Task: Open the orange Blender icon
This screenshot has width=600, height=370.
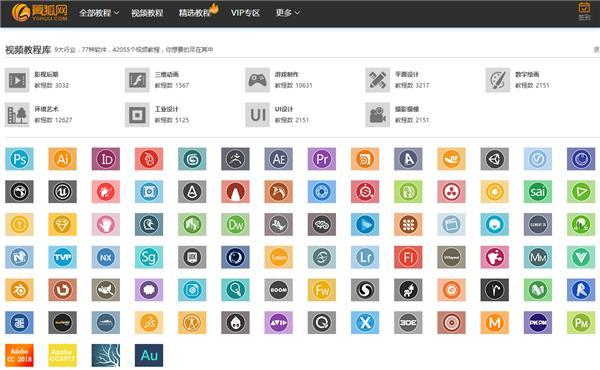Action: tap(19, 290)
